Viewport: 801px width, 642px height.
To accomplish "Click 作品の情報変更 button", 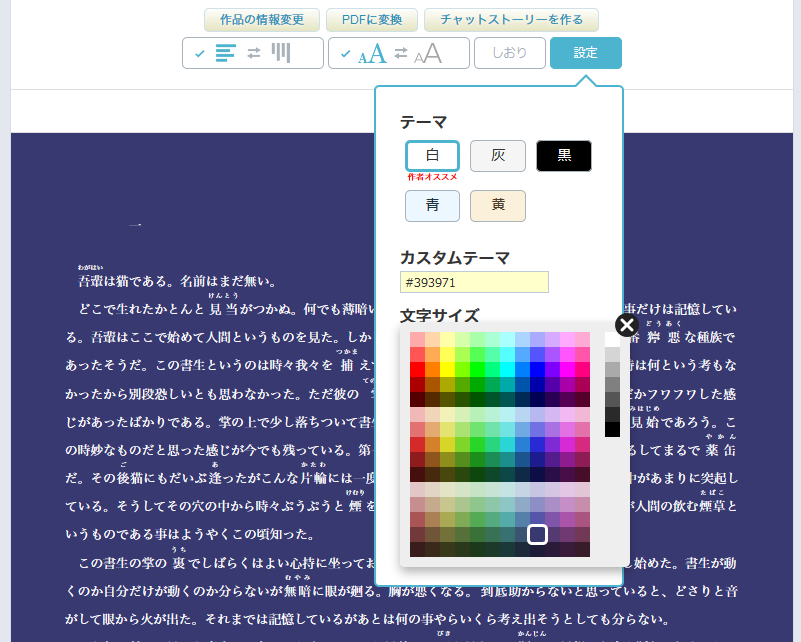I will click(261, 20).
